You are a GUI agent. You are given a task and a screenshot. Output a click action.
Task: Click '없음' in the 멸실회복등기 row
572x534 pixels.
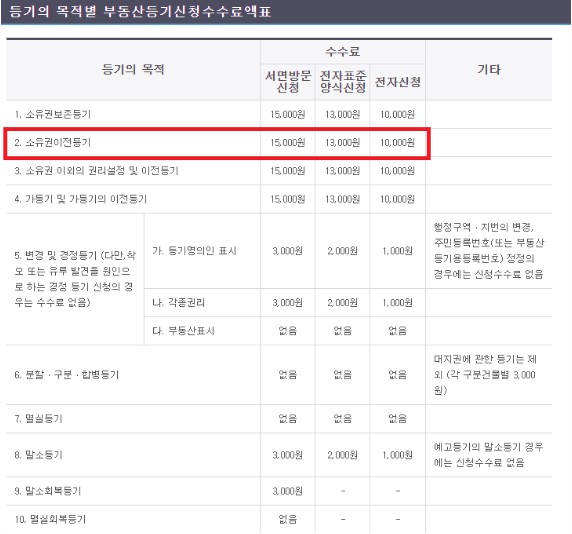pos(288,519)
